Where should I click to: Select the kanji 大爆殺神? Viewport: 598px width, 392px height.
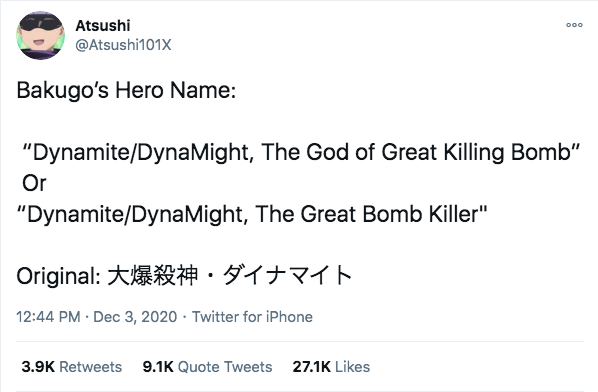click(x=153, y=275)
